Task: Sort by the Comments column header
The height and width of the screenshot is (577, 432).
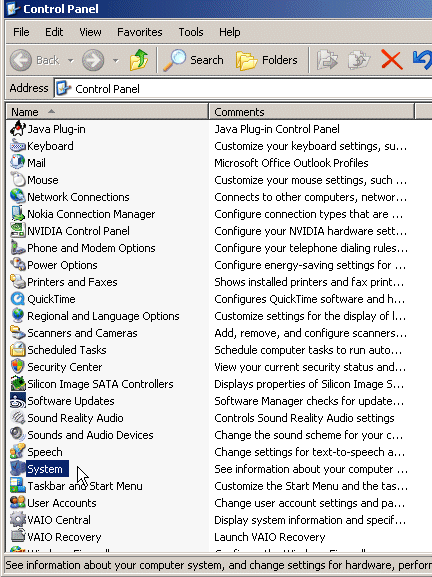Action: (312, 111)
